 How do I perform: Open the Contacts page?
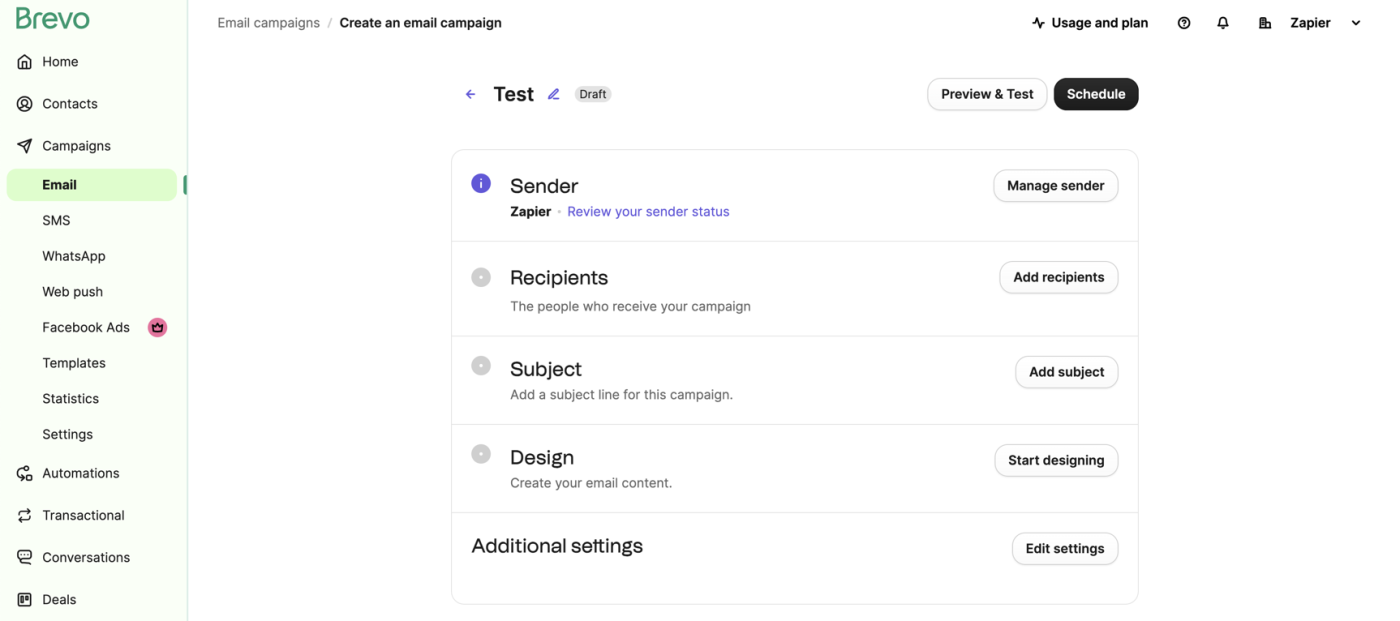(x=69, y=104)
